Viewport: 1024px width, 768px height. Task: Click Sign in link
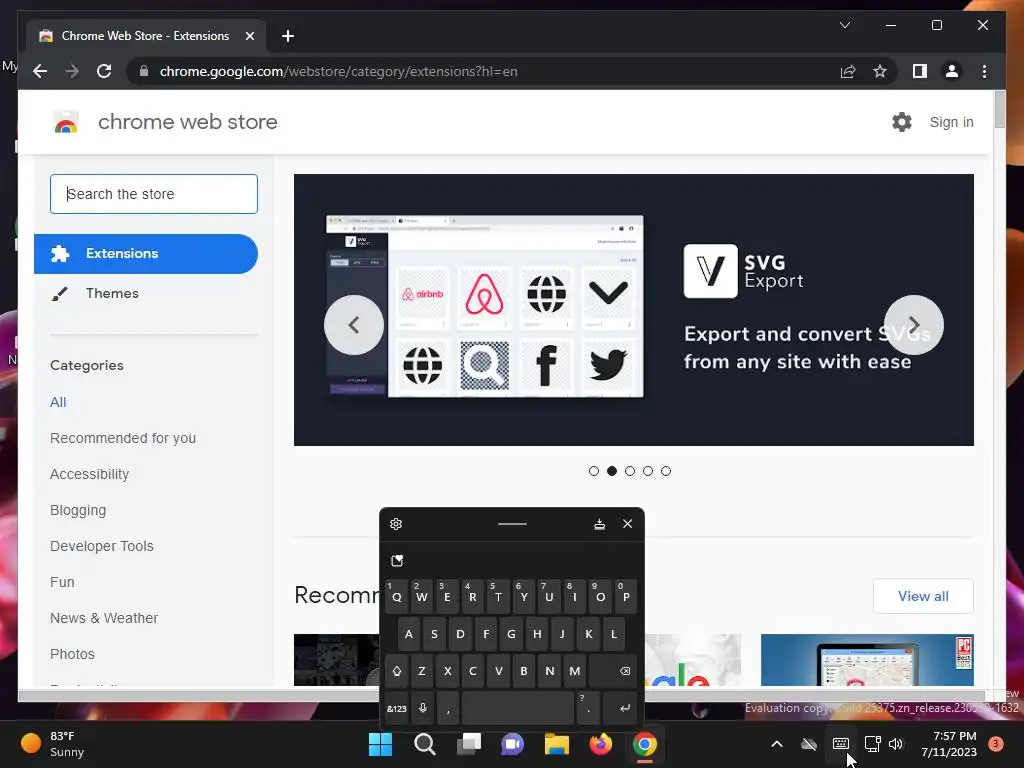click(952, 122)
